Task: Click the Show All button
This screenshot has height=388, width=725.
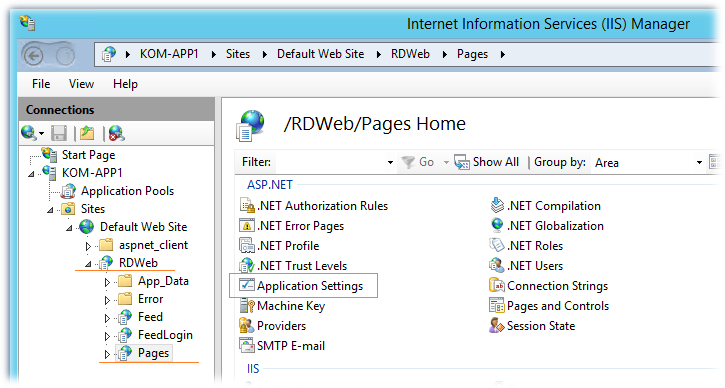Action: point(486,162)
